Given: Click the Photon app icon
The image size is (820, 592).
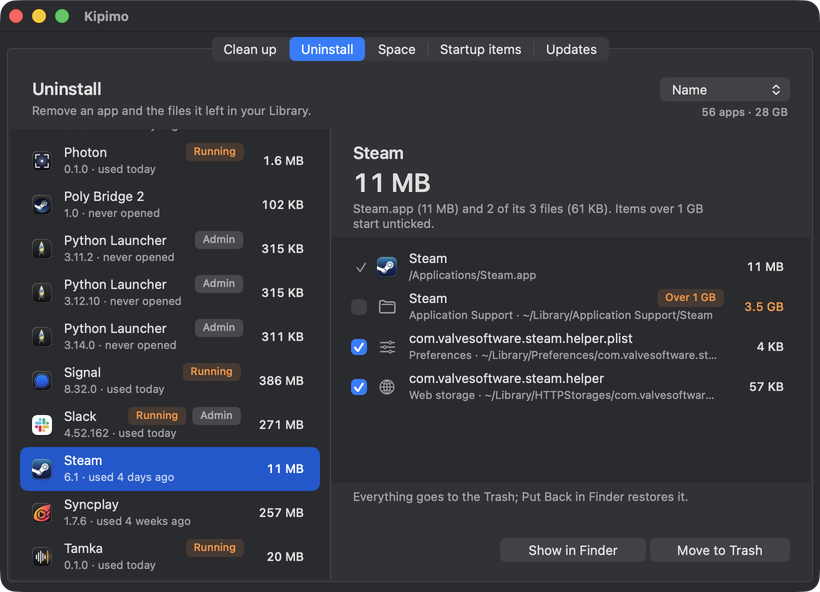Looking at the screenshot, I should 42,161.
